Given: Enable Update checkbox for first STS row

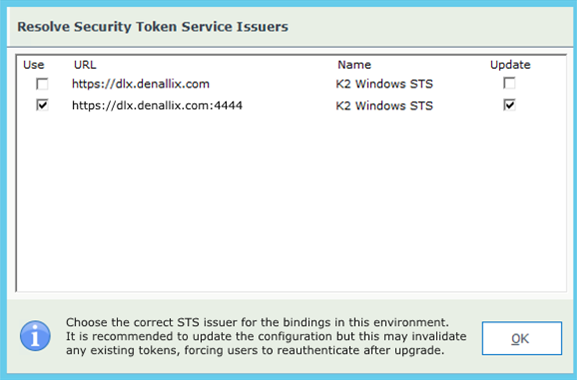Looking at the screenshot, I should coord(509,83).
